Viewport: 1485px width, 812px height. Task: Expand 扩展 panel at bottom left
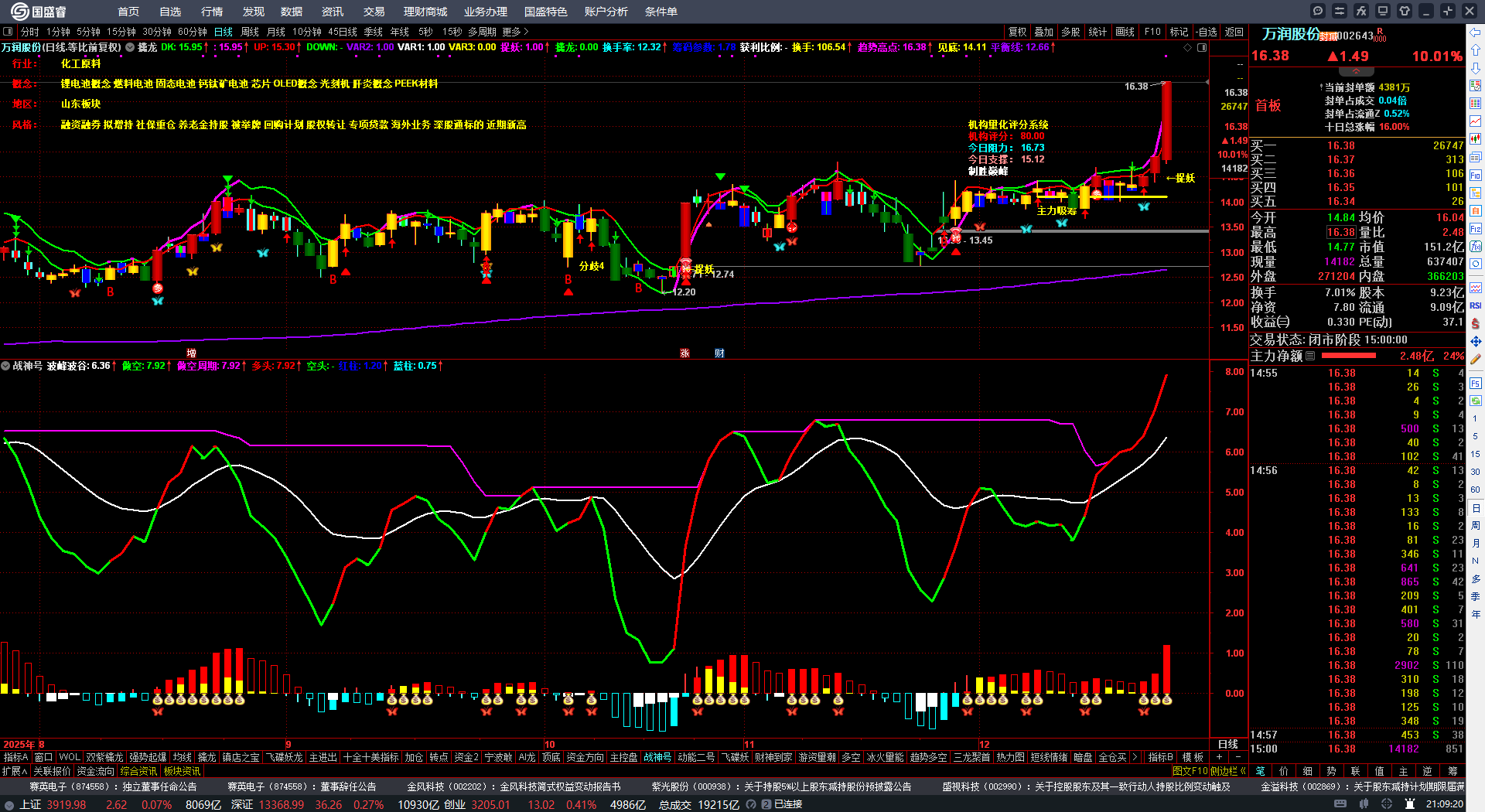(x=15, y=771)
